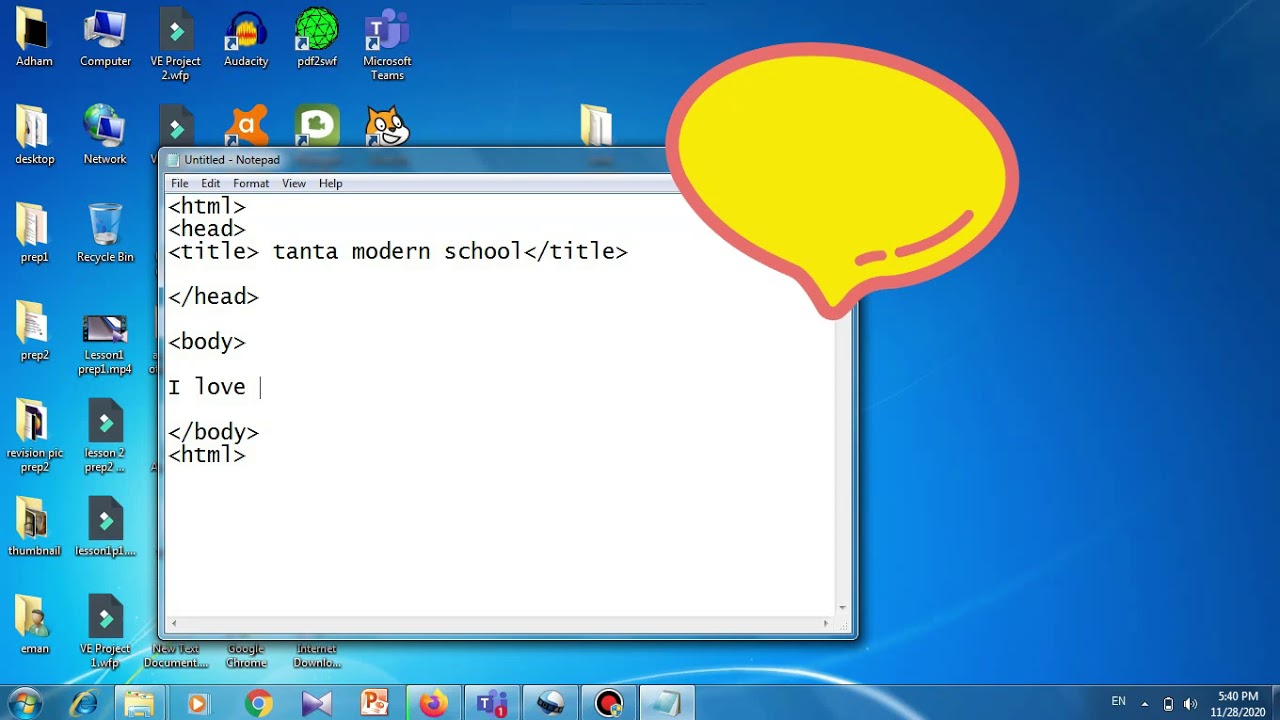1280x720 pixels.
Task: Select the Network desktop icon
Action: 105,135
